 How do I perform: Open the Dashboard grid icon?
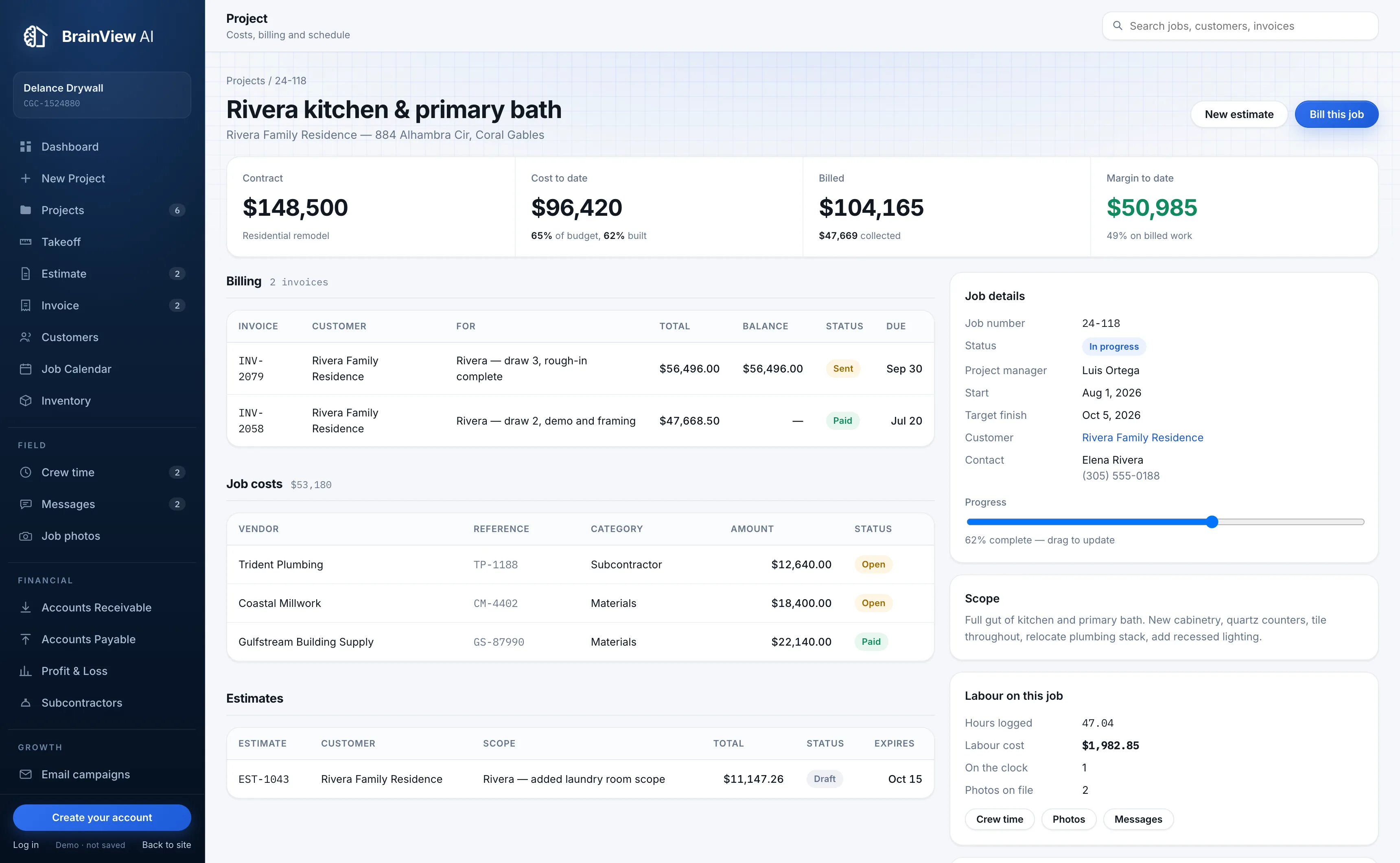(26, 147)
